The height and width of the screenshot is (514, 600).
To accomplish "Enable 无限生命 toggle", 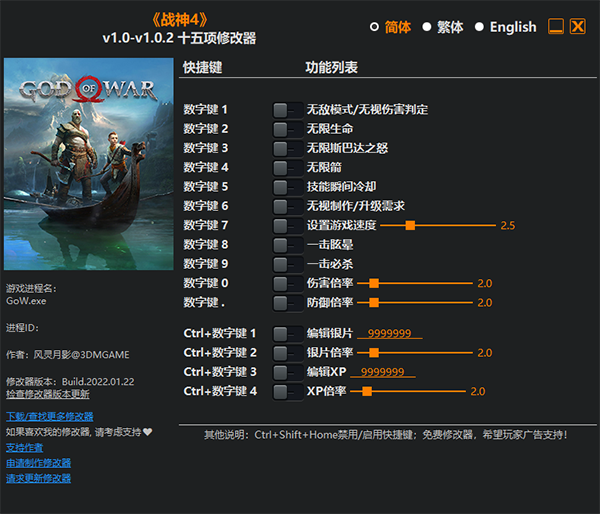I will point(288,129).
